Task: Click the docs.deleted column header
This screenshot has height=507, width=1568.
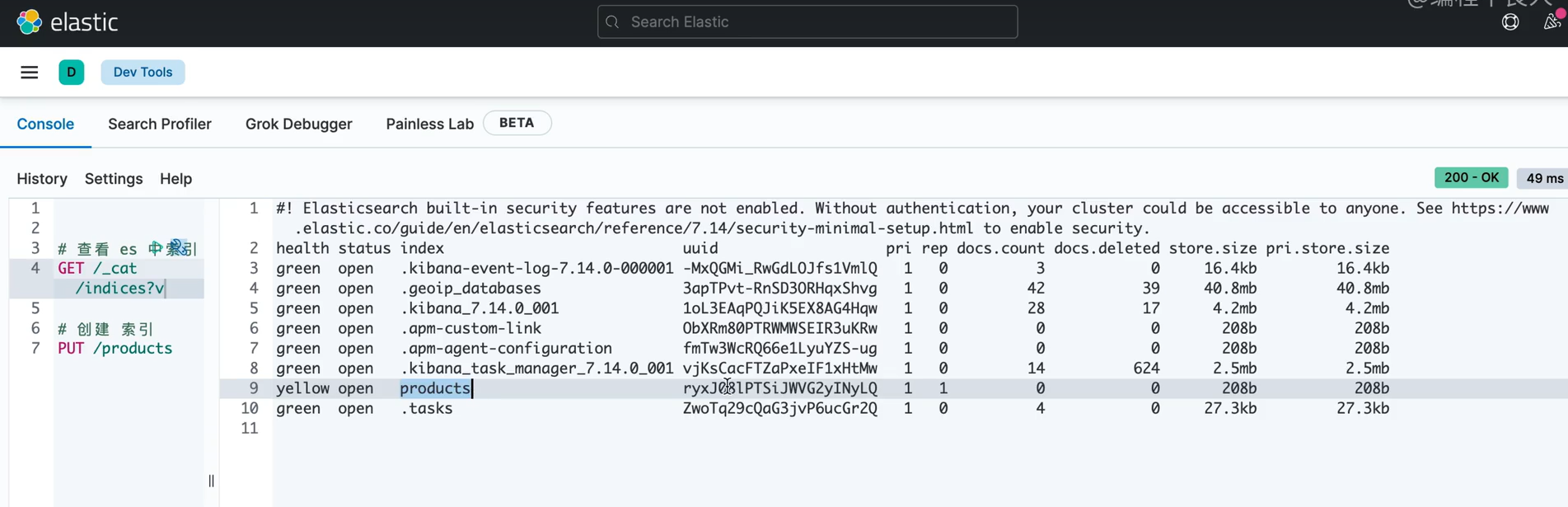Action: [1107, 248]
